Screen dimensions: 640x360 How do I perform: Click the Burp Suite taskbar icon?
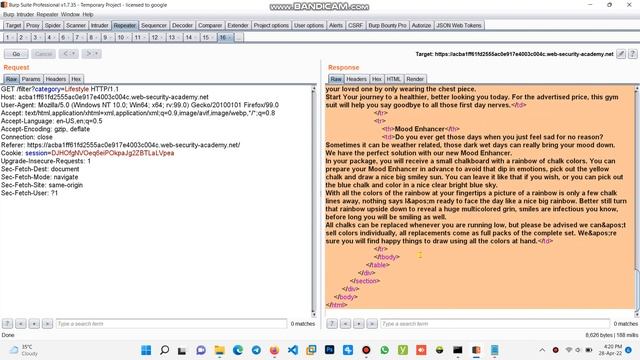(476, 350)
